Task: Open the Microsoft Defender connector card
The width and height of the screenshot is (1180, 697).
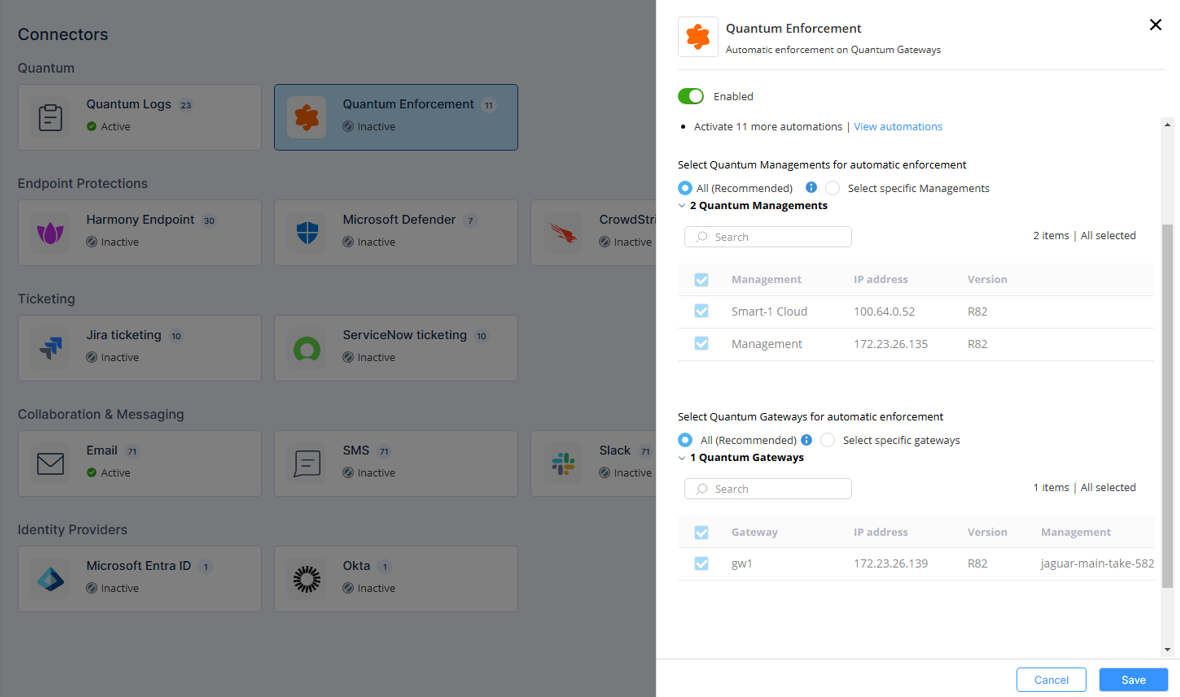Action: (396, 233)
